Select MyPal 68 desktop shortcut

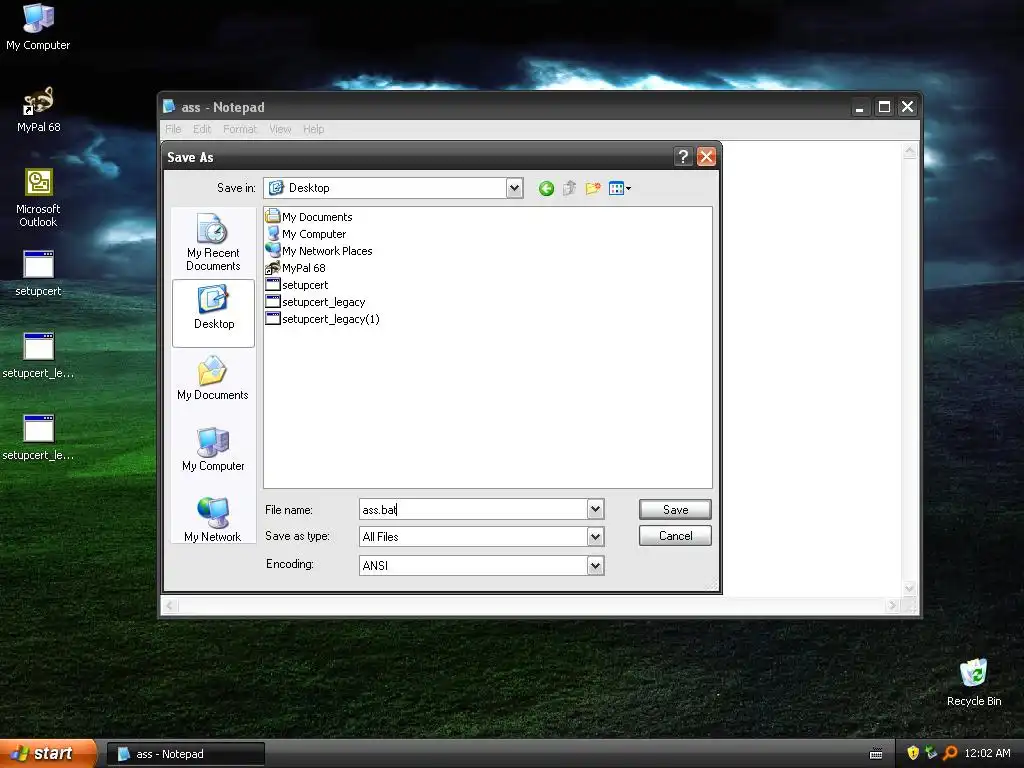39,110
